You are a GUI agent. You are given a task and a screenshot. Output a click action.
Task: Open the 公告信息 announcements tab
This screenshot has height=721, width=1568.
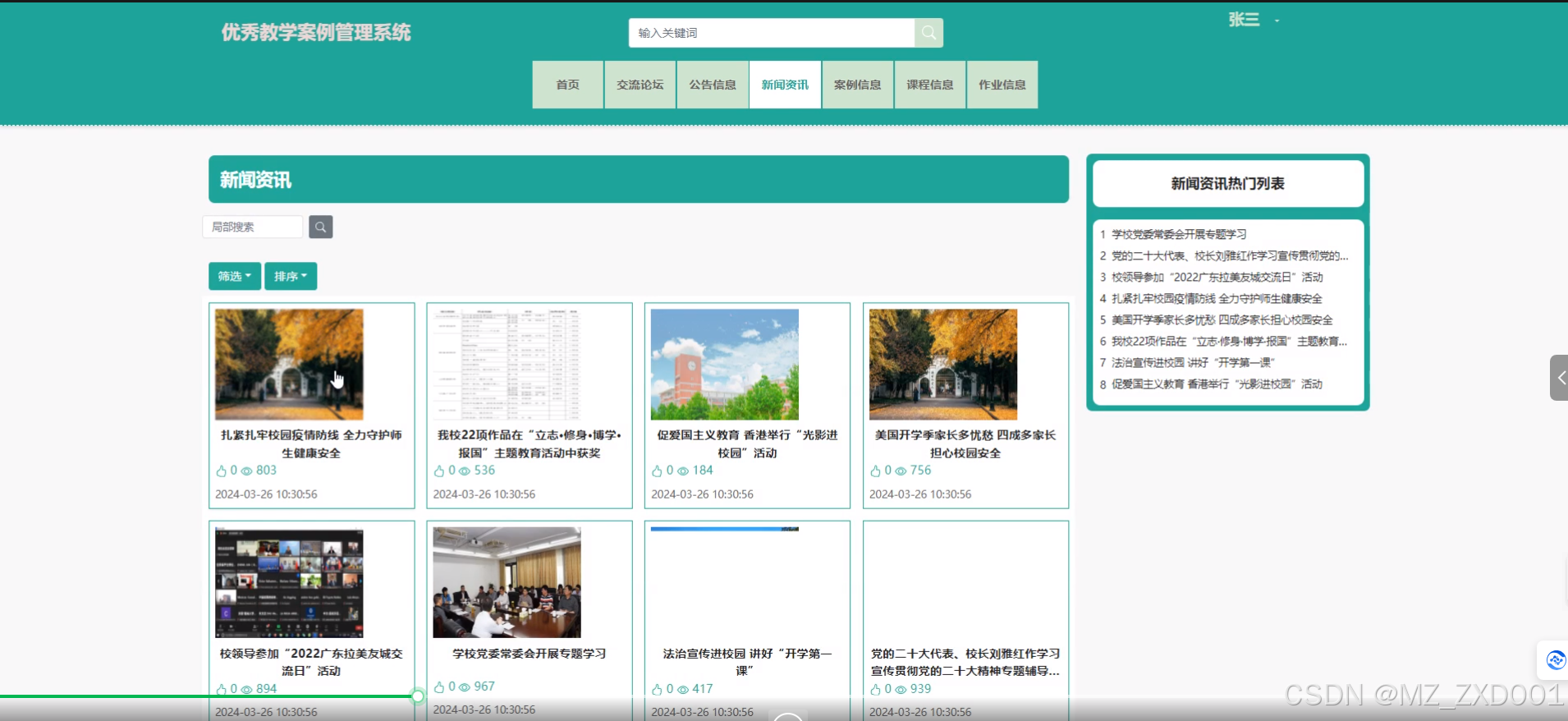click(x=713, y=85)
